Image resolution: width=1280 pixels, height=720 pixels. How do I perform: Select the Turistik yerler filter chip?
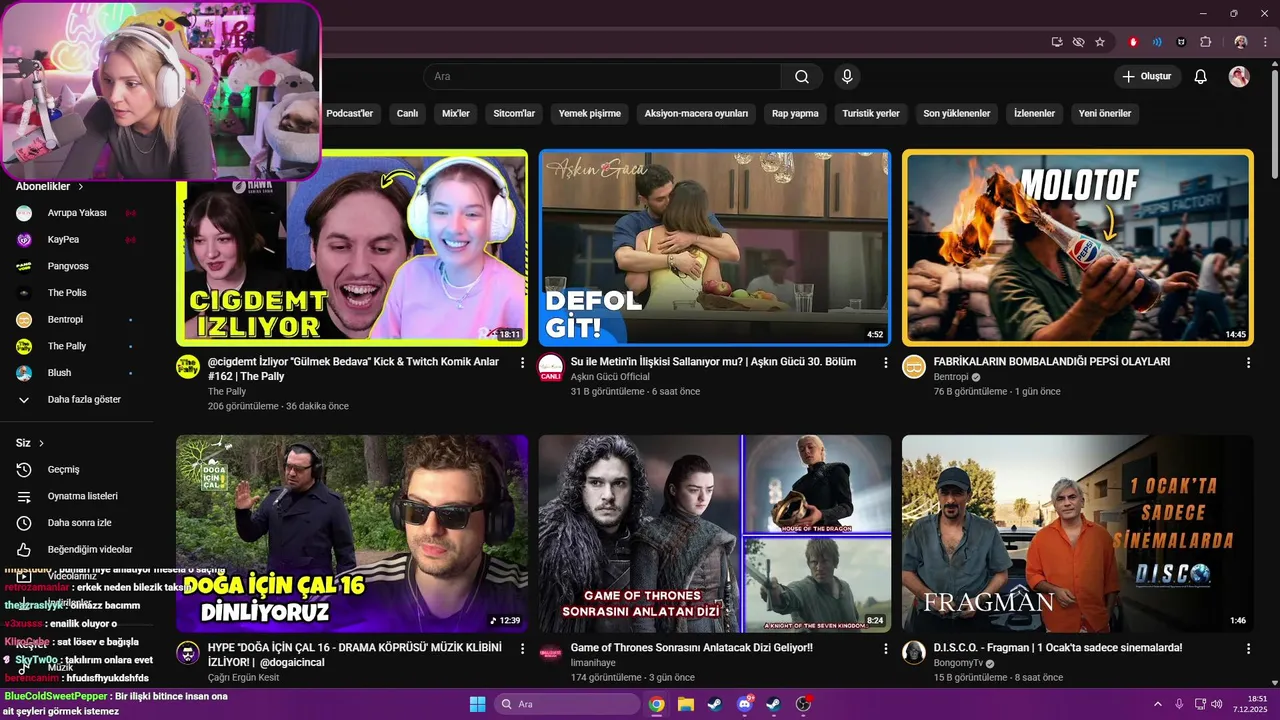click(871, 113)
